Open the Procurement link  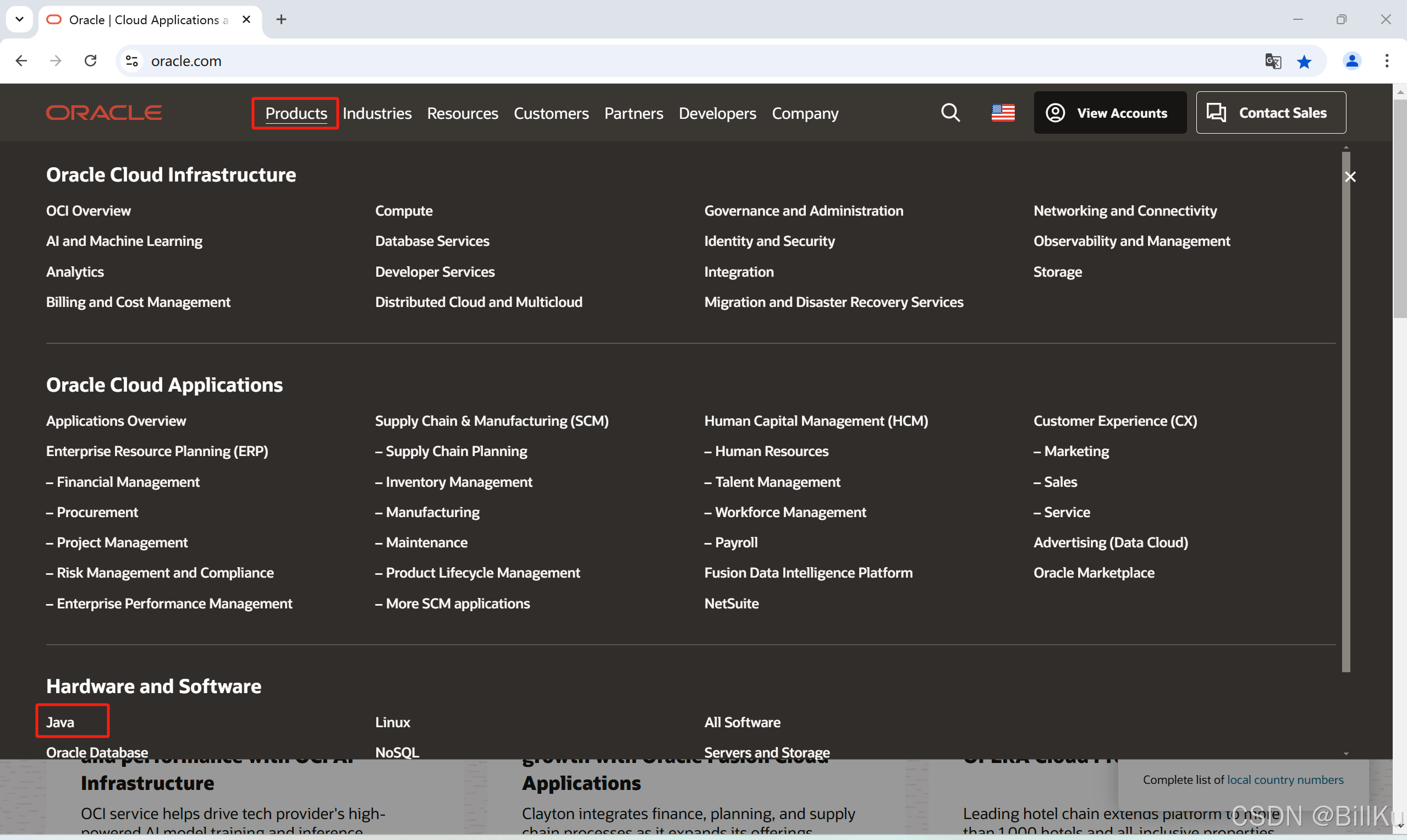[92, 512]
